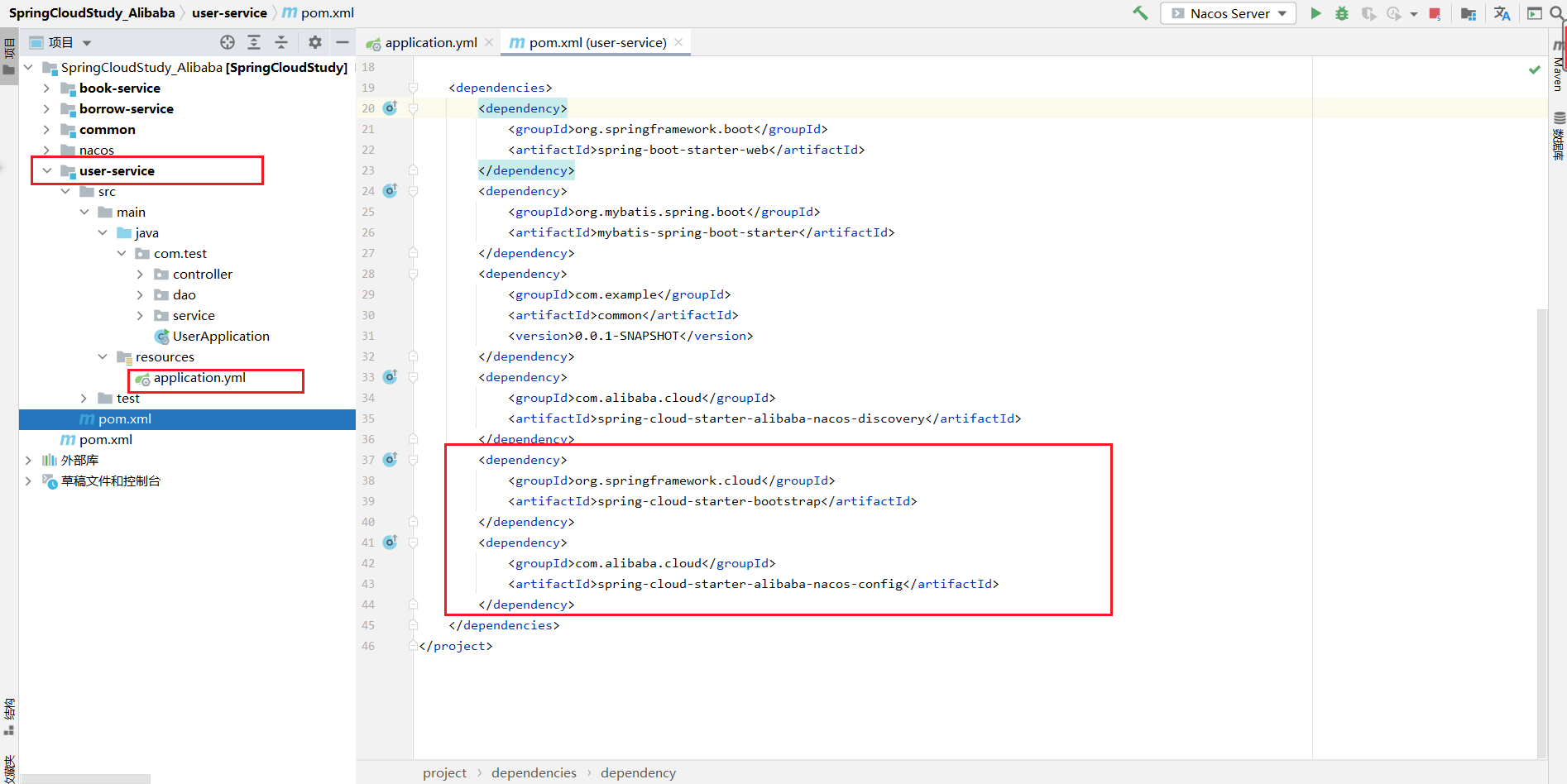Collapse the src folder
The width and height of the screenshot is (1567, 784).
[65, 191]
